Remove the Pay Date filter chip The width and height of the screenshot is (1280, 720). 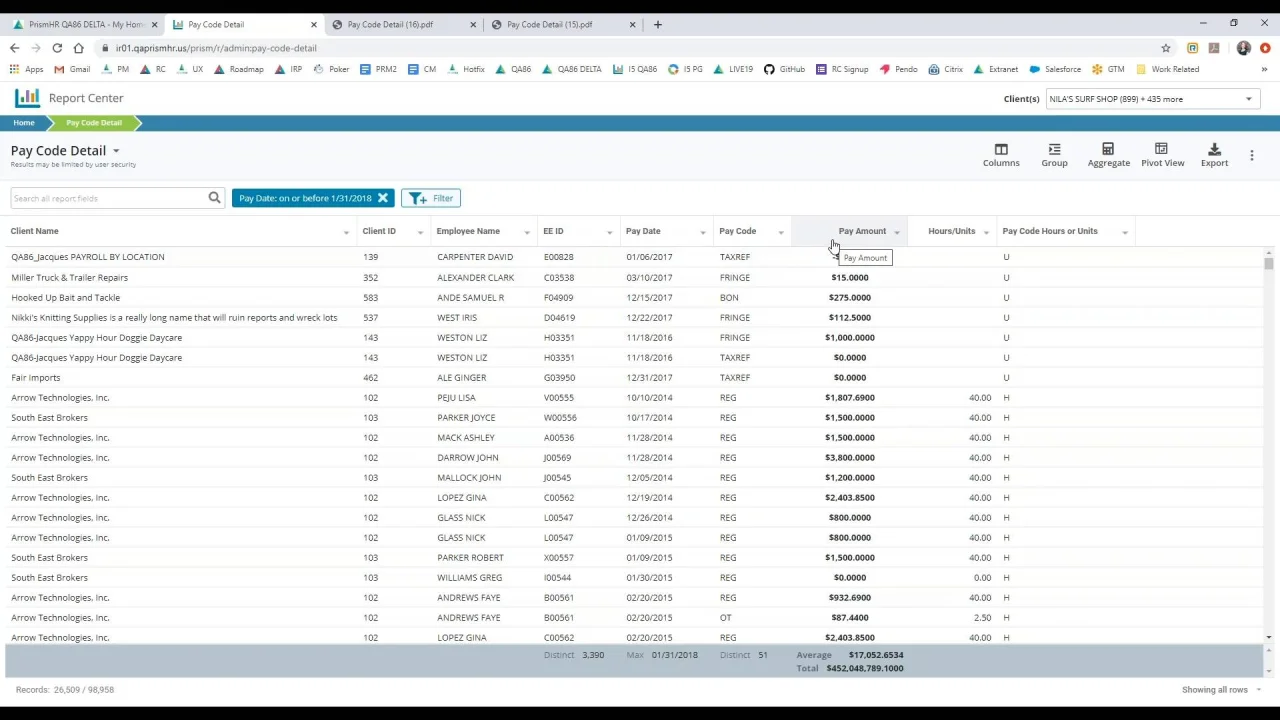tap(383, 198)
